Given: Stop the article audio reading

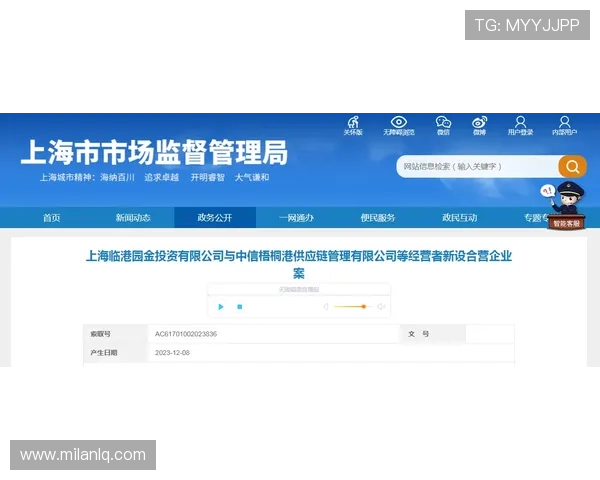Looking at the screenshot, I should point(240,307).
